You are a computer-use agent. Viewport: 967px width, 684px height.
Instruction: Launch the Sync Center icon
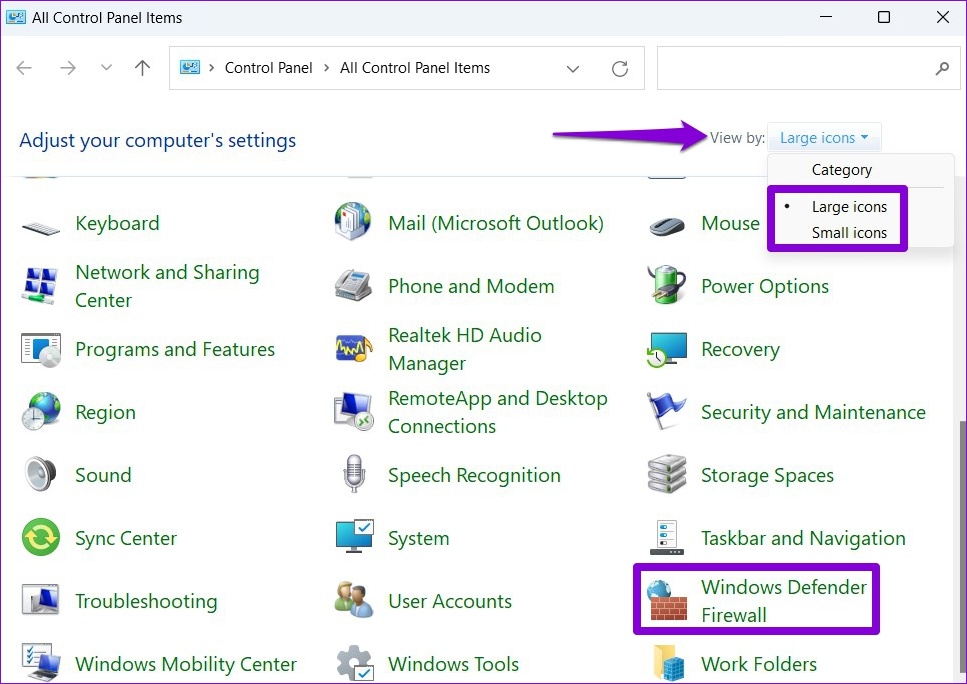pos(41,538)
